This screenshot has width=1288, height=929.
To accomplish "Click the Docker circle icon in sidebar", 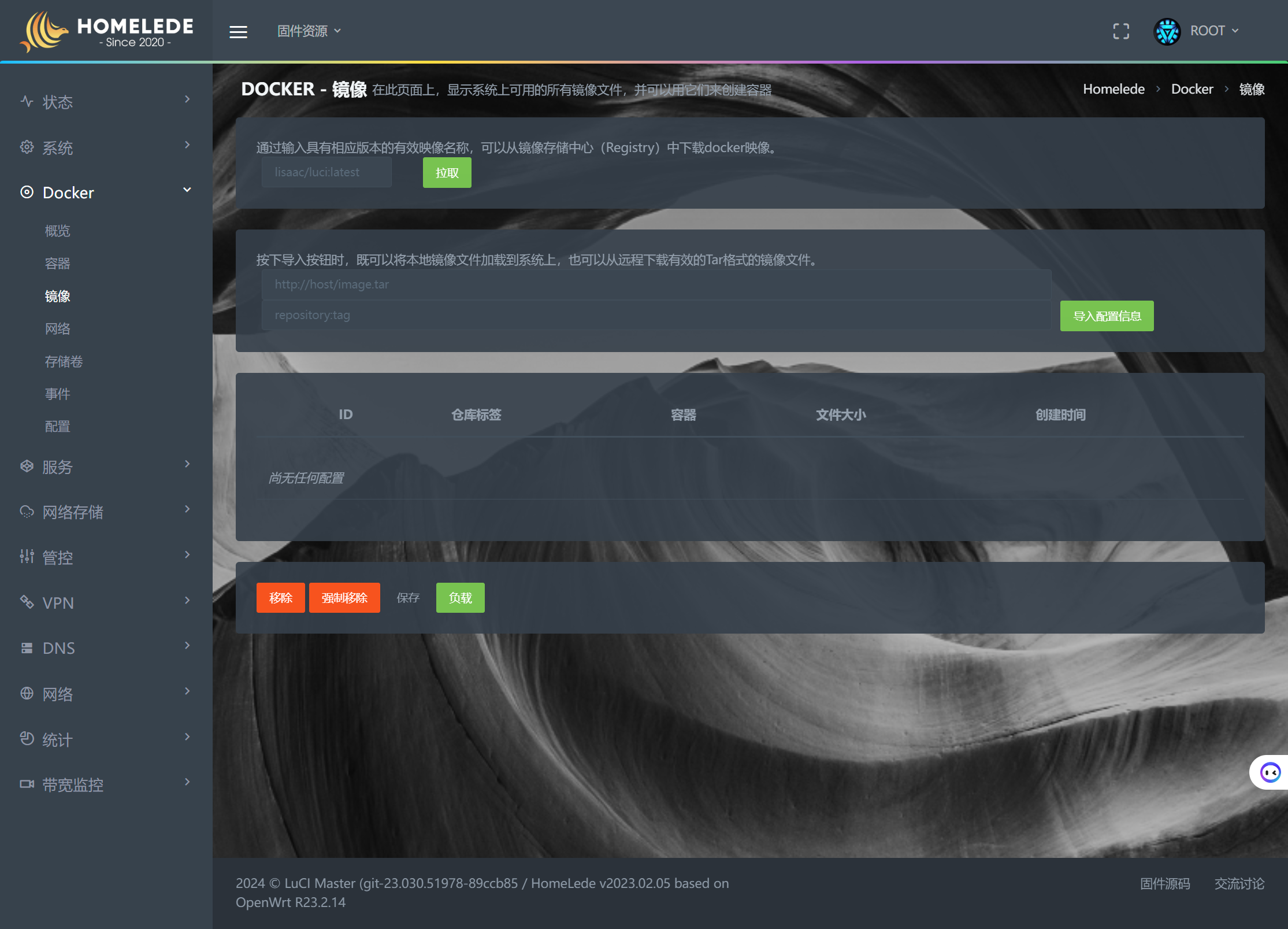I will click(27, 192).
